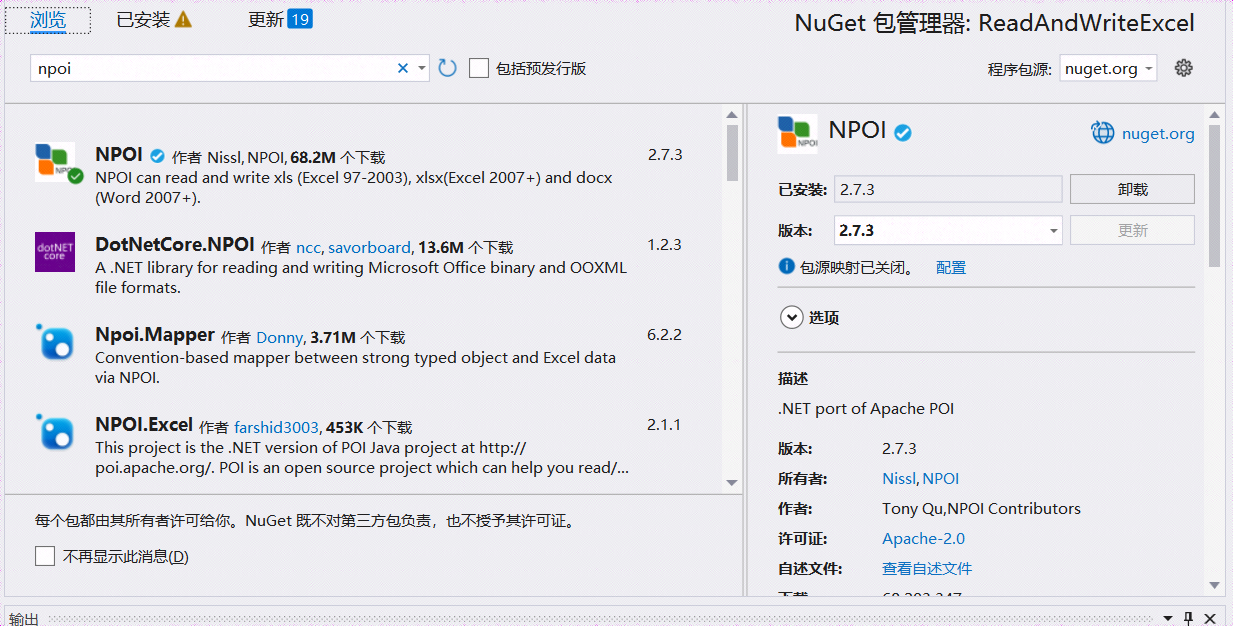Expand the Options section chevron
The image size is (1233, 626).
pos(791,317)
